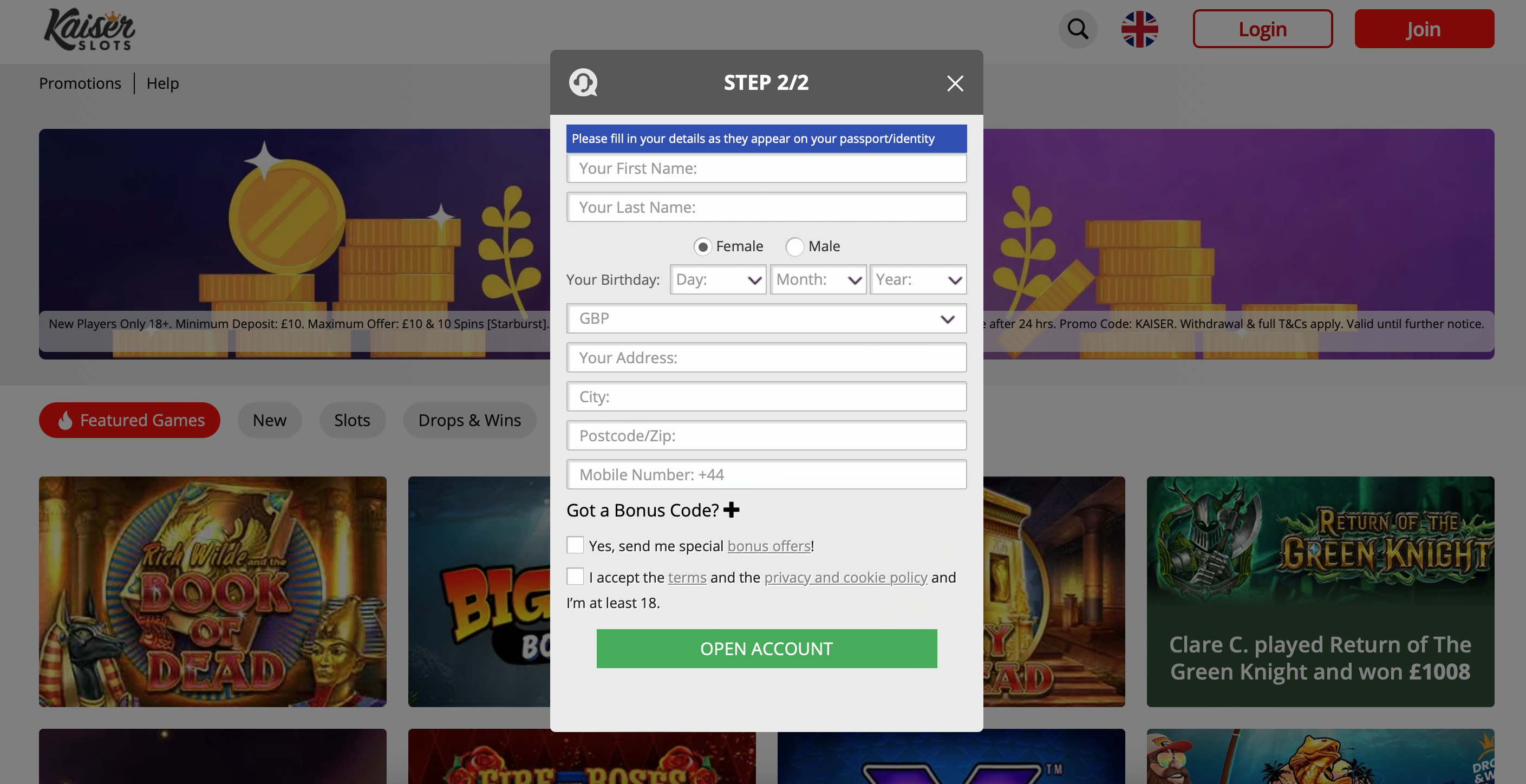The image size is (1526, 784).
Task: Click the promotional coins banner
Action: click(x=295, y=244)
